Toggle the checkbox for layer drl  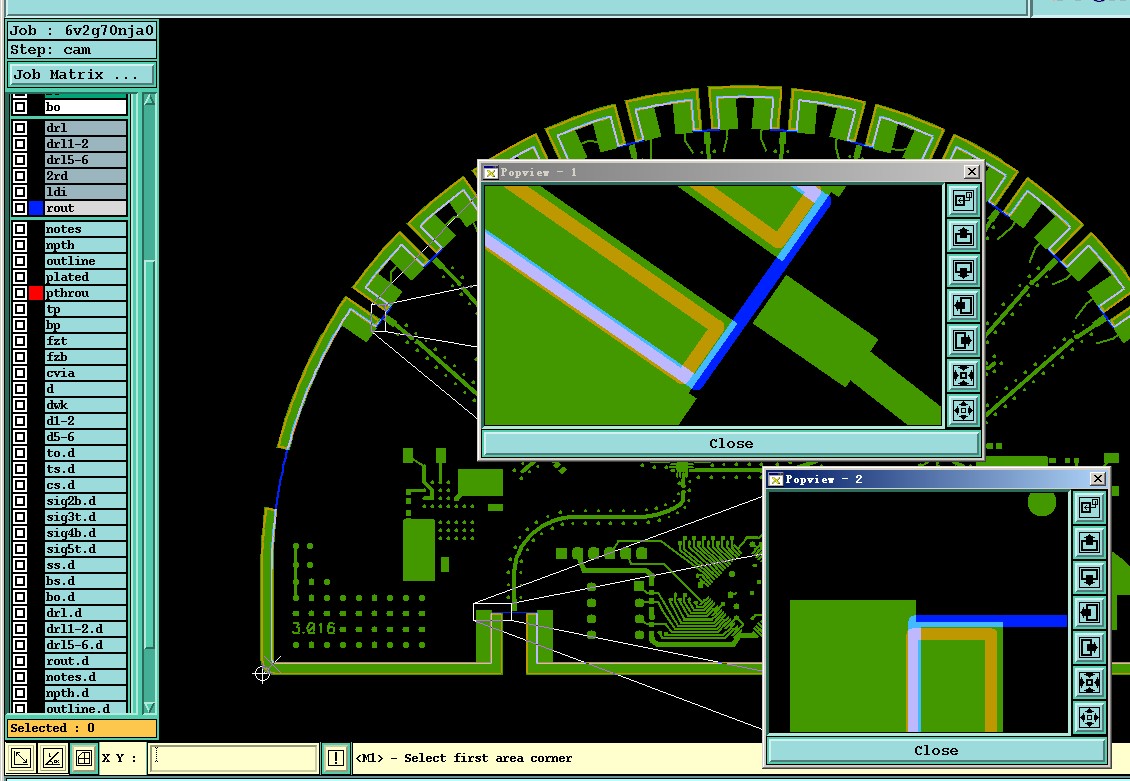20,128
